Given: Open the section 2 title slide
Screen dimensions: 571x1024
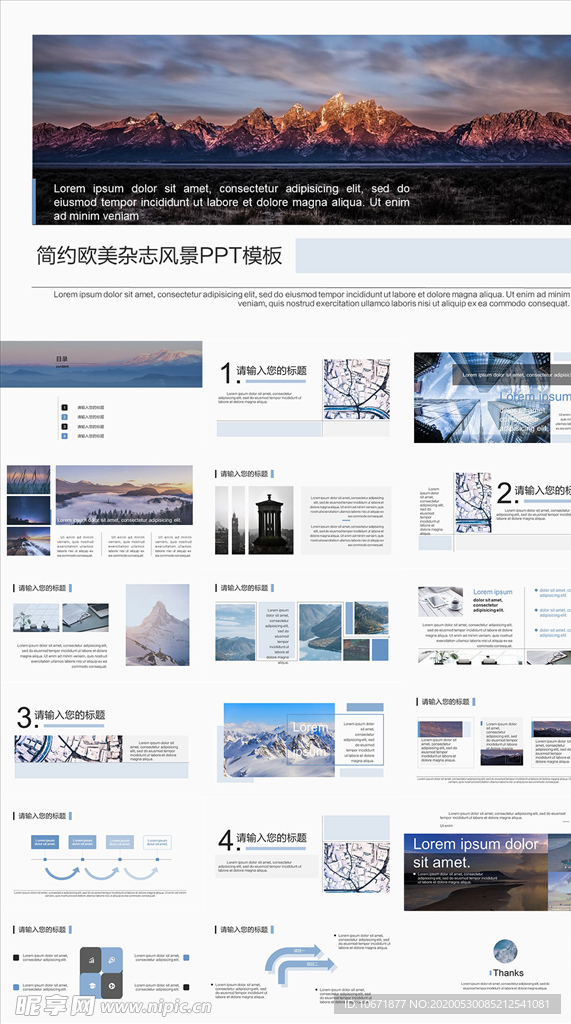Looking at the screenshot, I should click(x=495, y=511).
